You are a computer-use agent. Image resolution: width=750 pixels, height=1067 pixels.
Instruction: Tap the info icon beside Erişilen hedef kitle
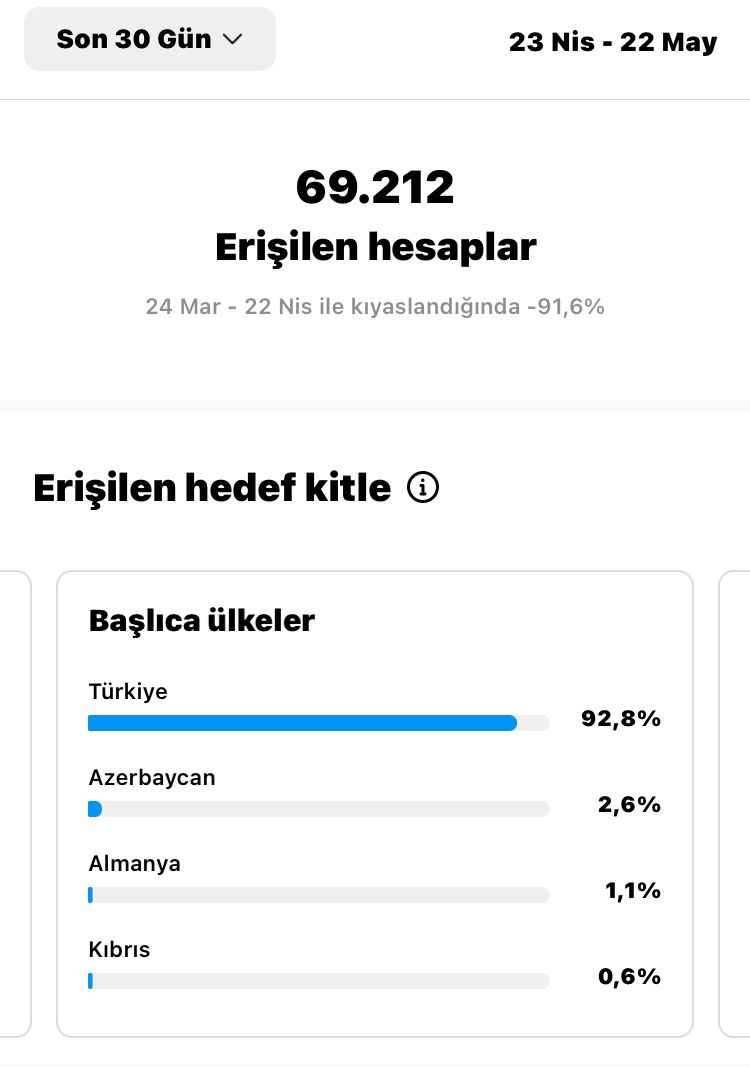point(423,487)
